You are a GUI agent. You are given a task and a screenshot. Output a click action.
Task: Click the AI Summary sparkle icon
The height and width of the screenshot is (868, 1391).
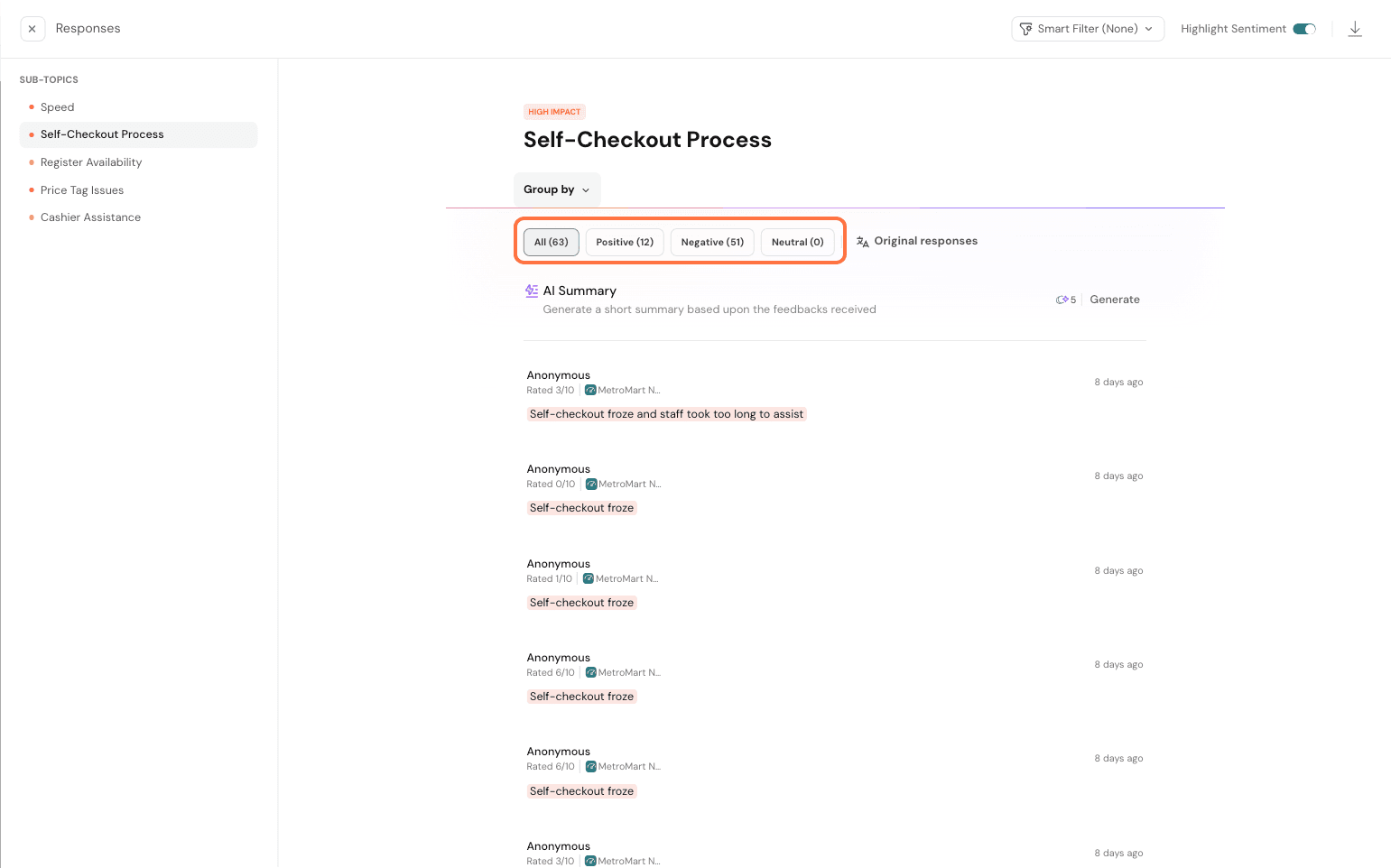point(532,291)
